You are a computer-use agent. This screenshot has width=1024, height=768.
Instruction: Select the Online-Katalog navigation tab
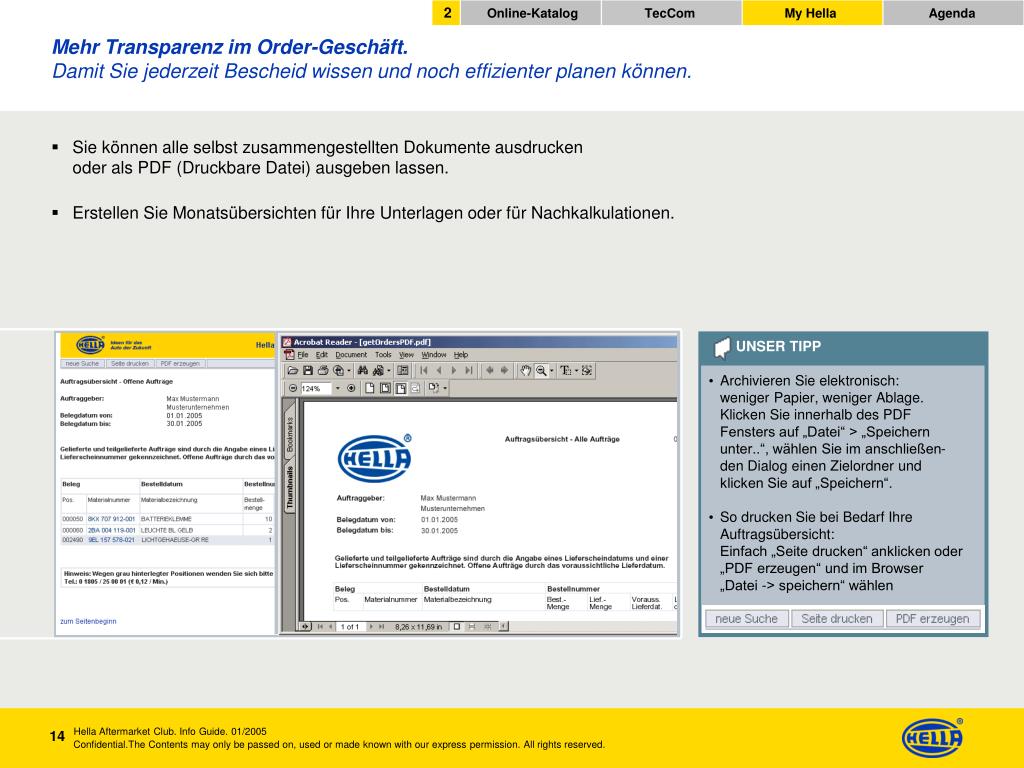(532, 13)
